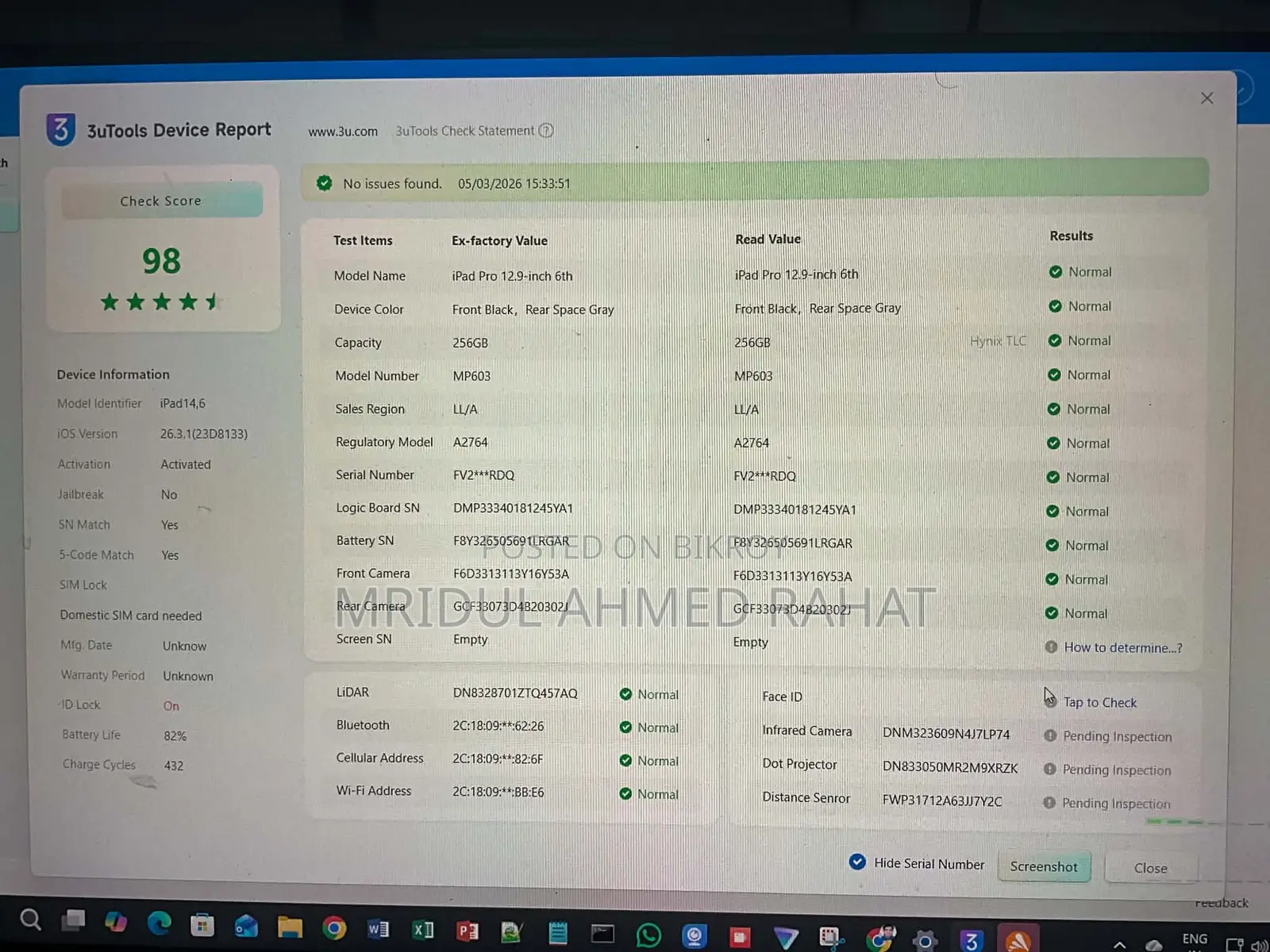Click the report timestamp 05/03/2026 15:33:51
The image size is (1270, 952).
click(514, 184)
